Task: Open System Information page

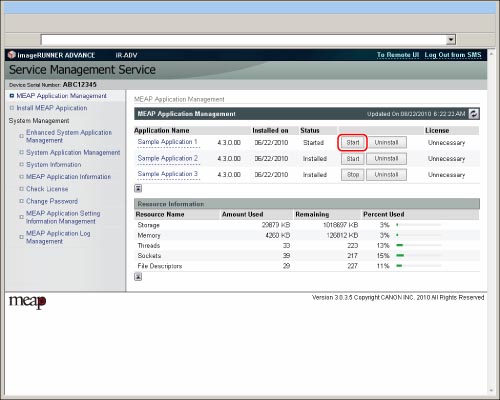Action: coord(54,165)
